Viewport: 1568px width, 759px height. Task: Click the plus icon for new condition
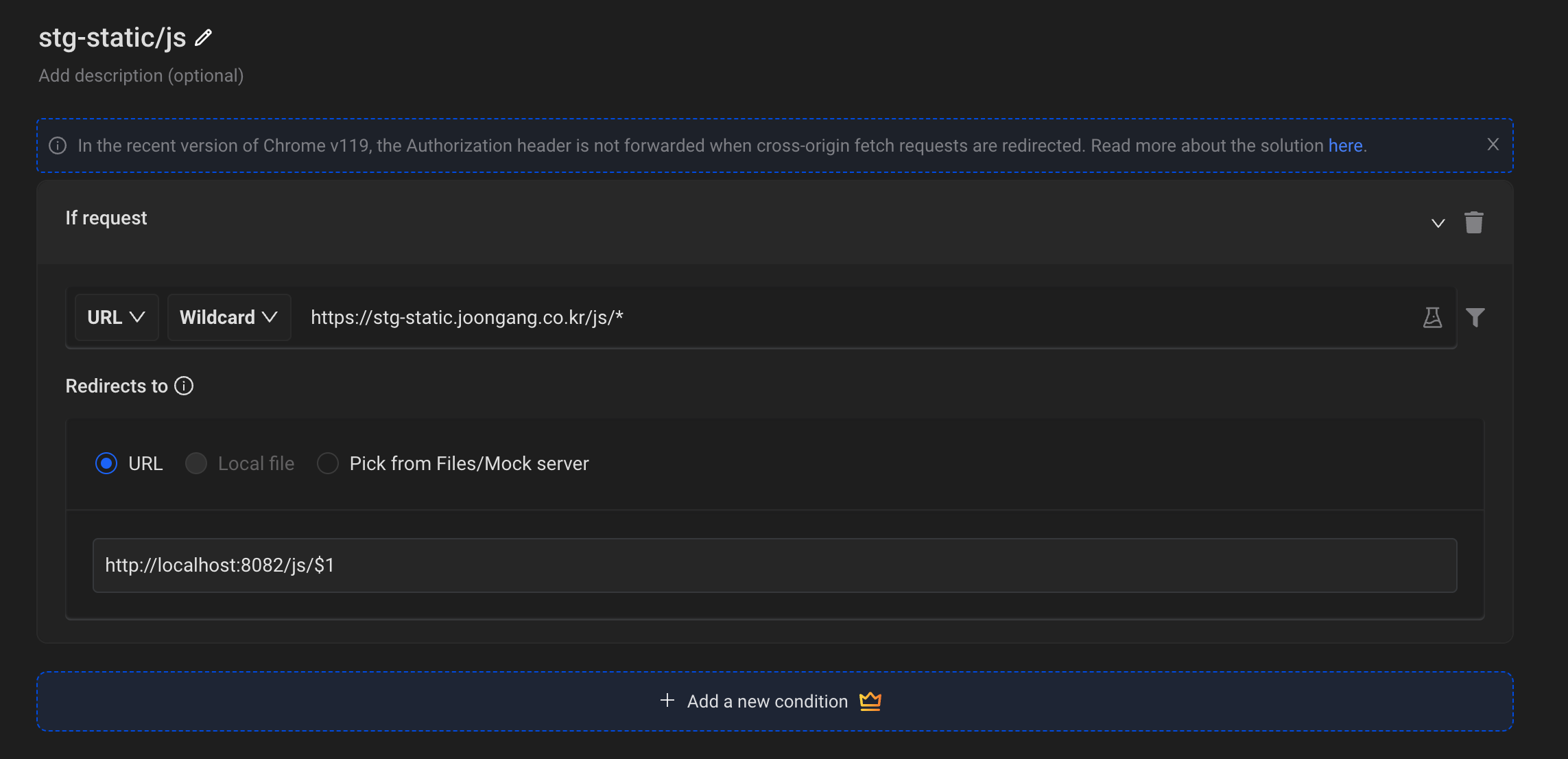(x=667, y=701)
